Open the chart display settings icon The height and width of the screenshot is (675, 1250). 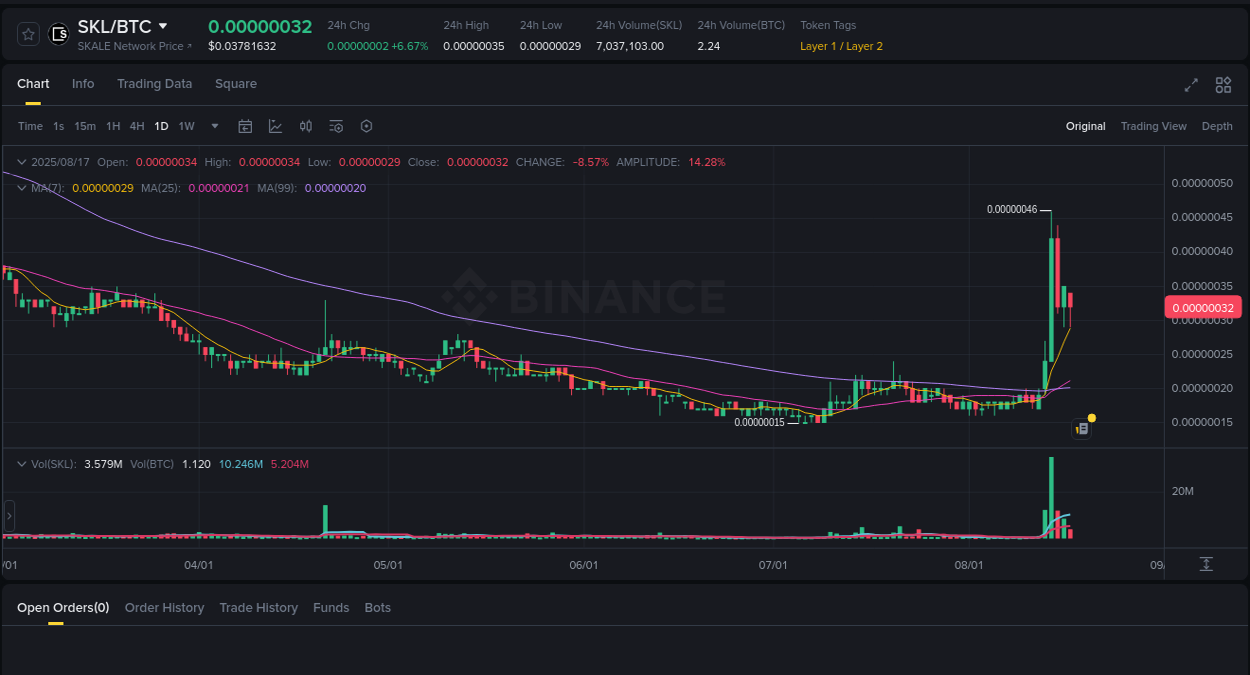point(336,126)
